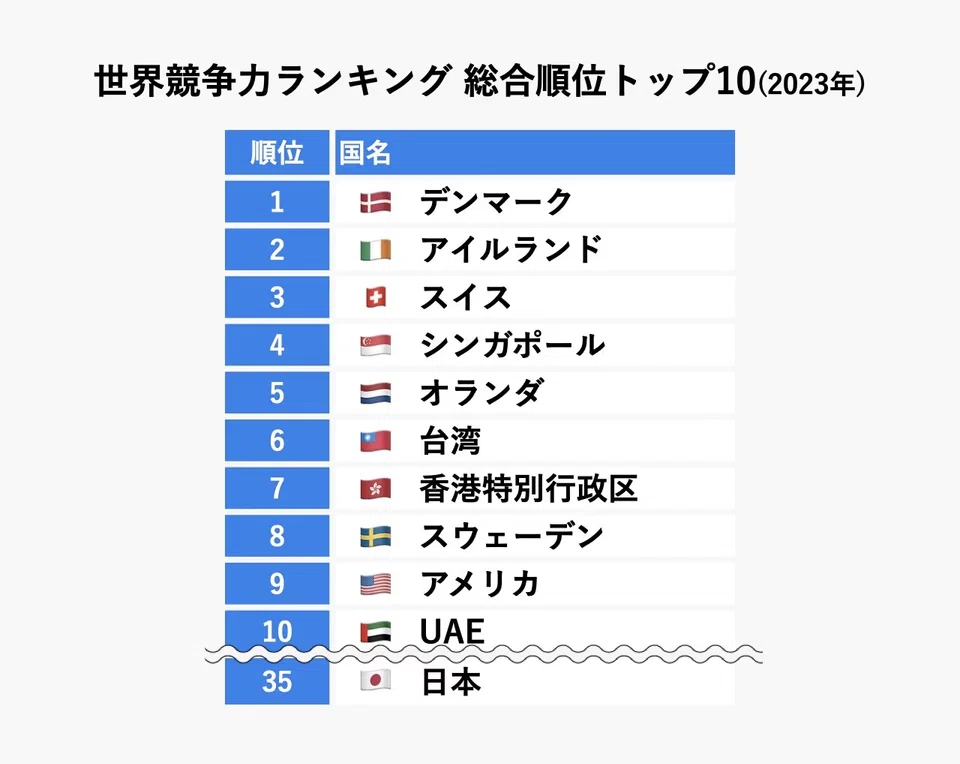Image resolution: width=960 pixels, height=764 pixels.
Task: Click the 日本 country name
Action: (452, 681)
